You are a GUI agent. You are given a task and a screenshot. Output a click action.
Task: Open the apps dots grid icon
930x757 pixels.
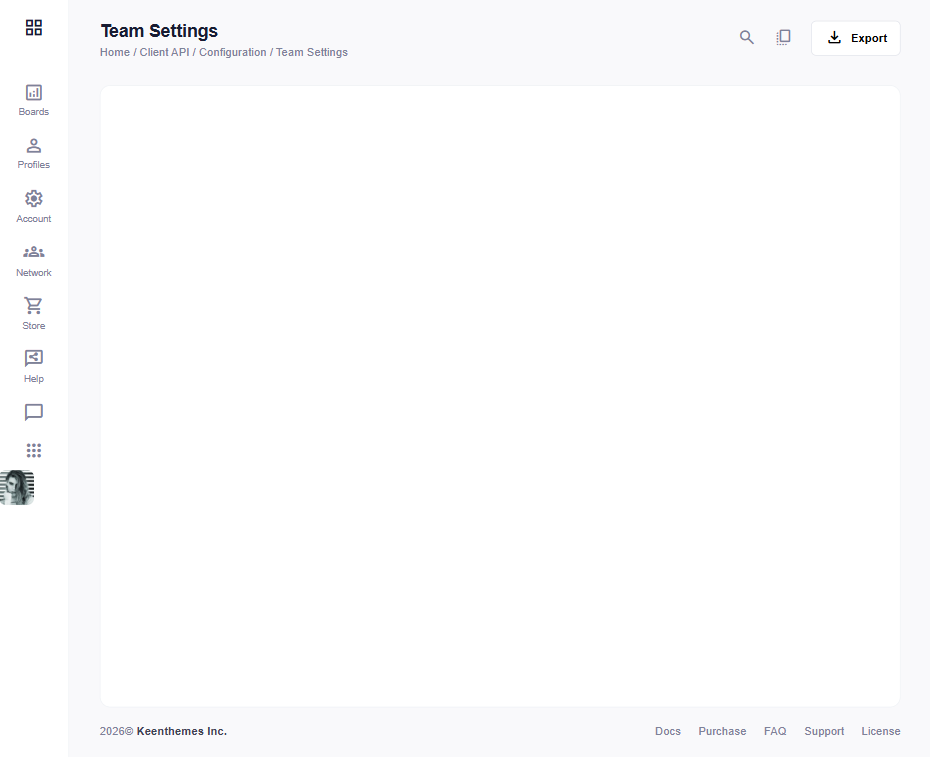tap(34, 450)
